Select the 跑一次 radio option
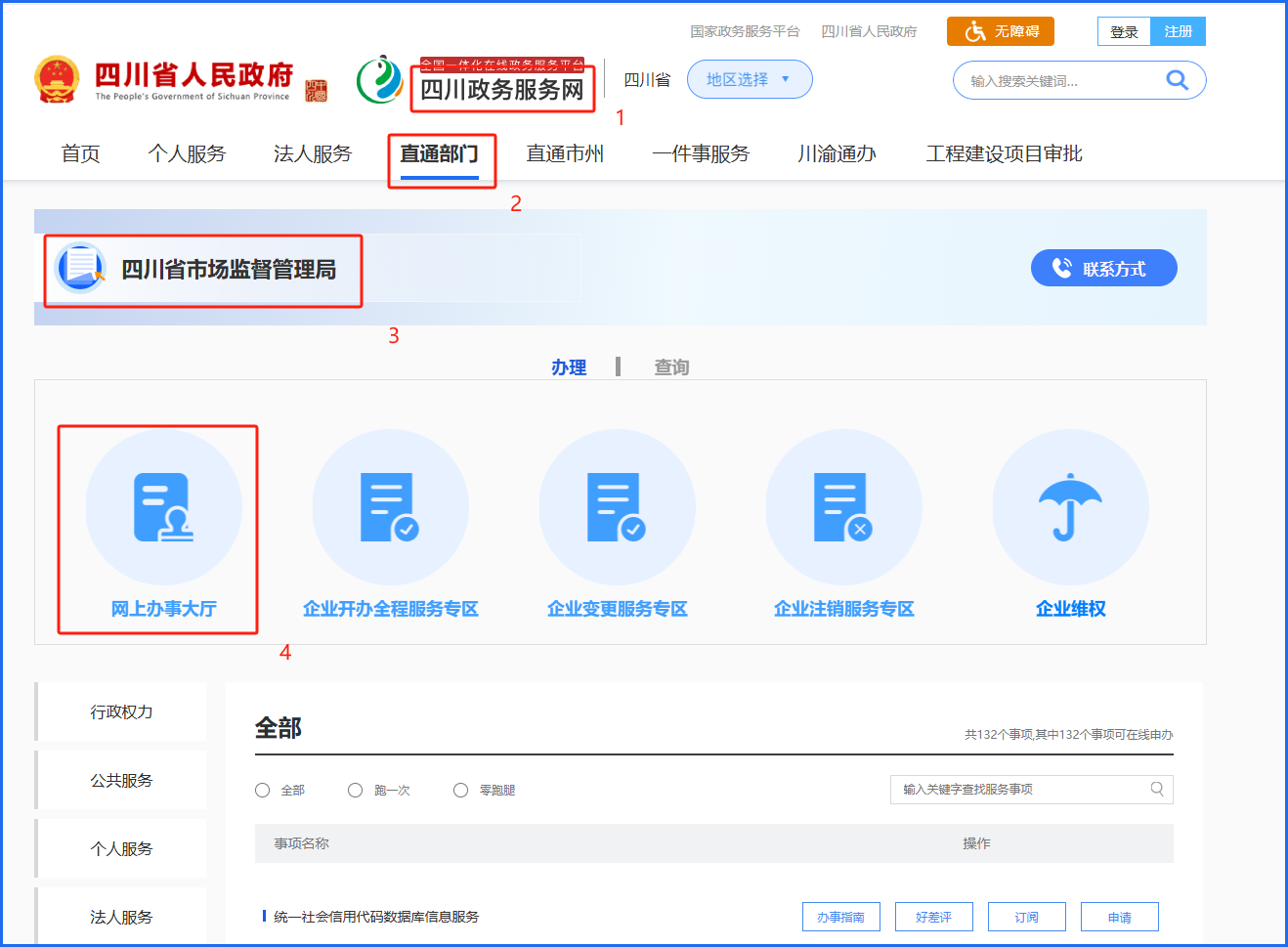The width and height of the screenshot is (1288, 947). click(356, 791)
